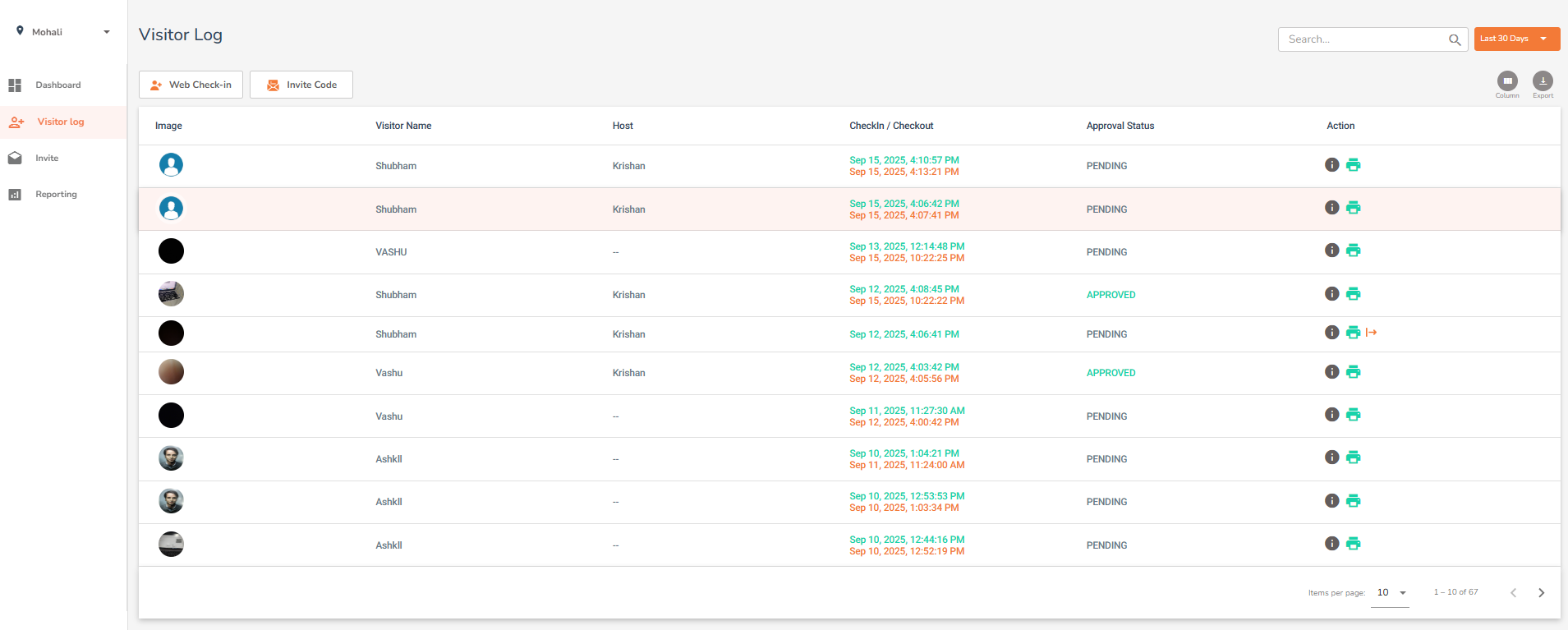Open info for Shubham 4:10:57 PM visit

coord(1332,164)
